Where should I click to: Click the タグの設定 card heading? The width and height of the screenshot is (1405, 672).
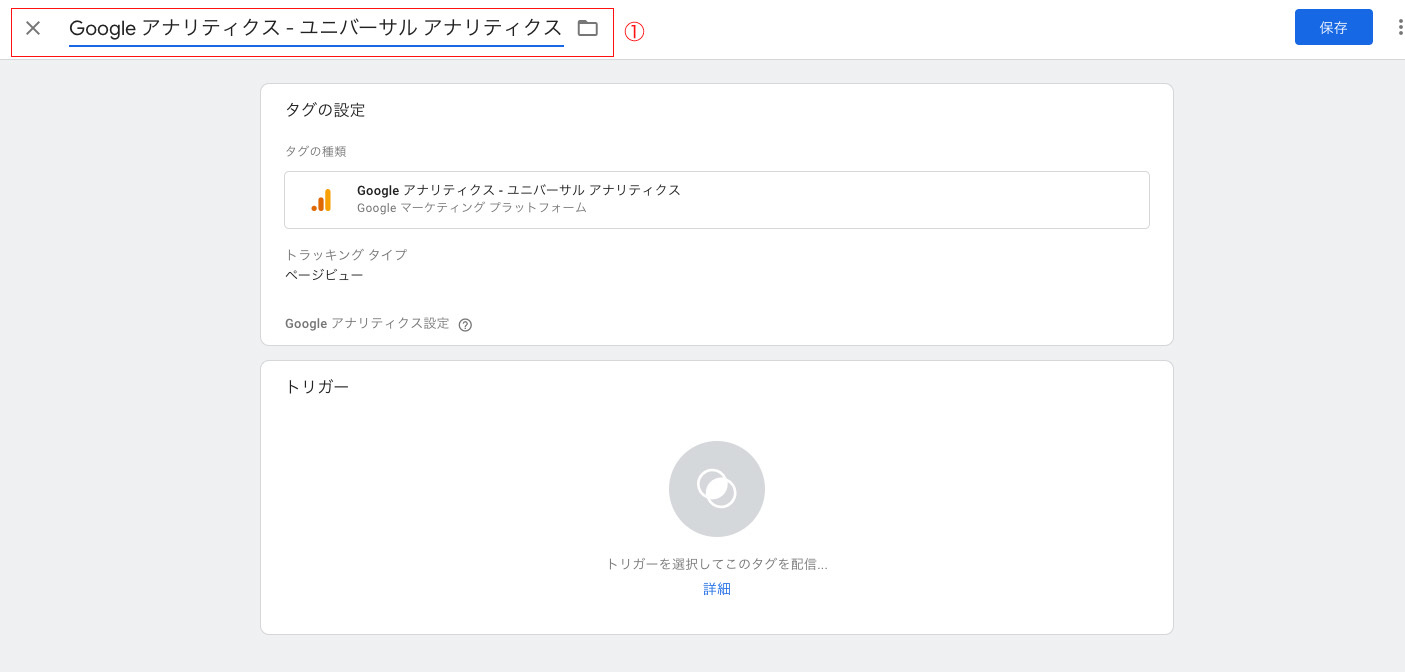[325, 110]
